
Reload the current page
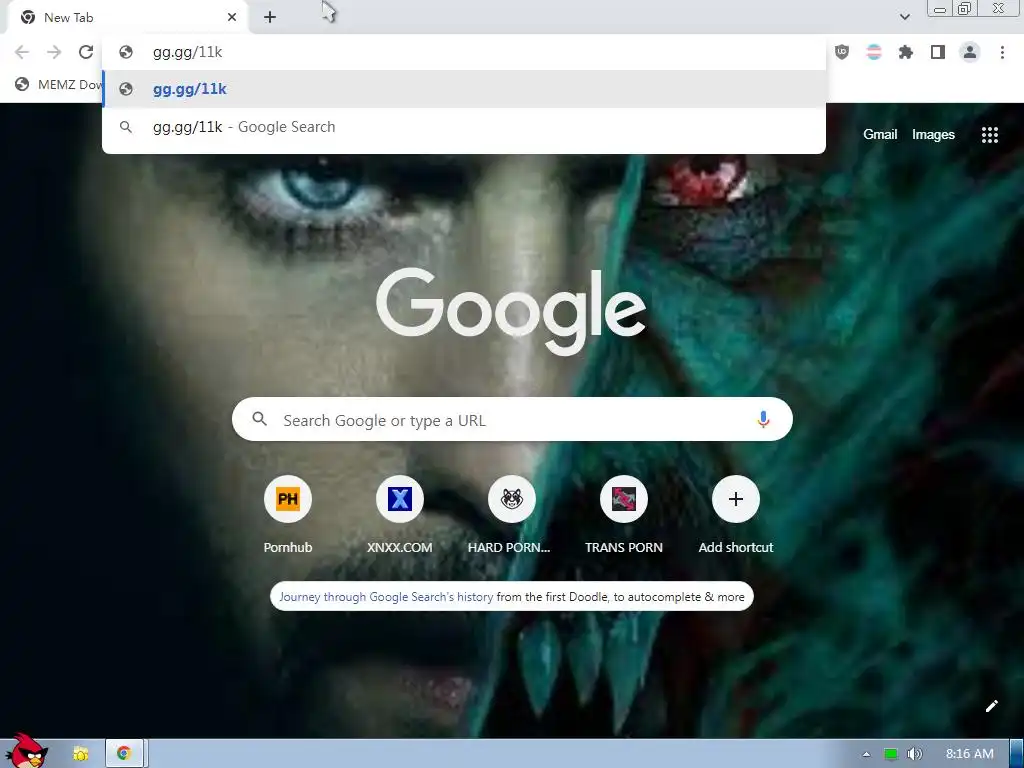[x=86, y=52]
